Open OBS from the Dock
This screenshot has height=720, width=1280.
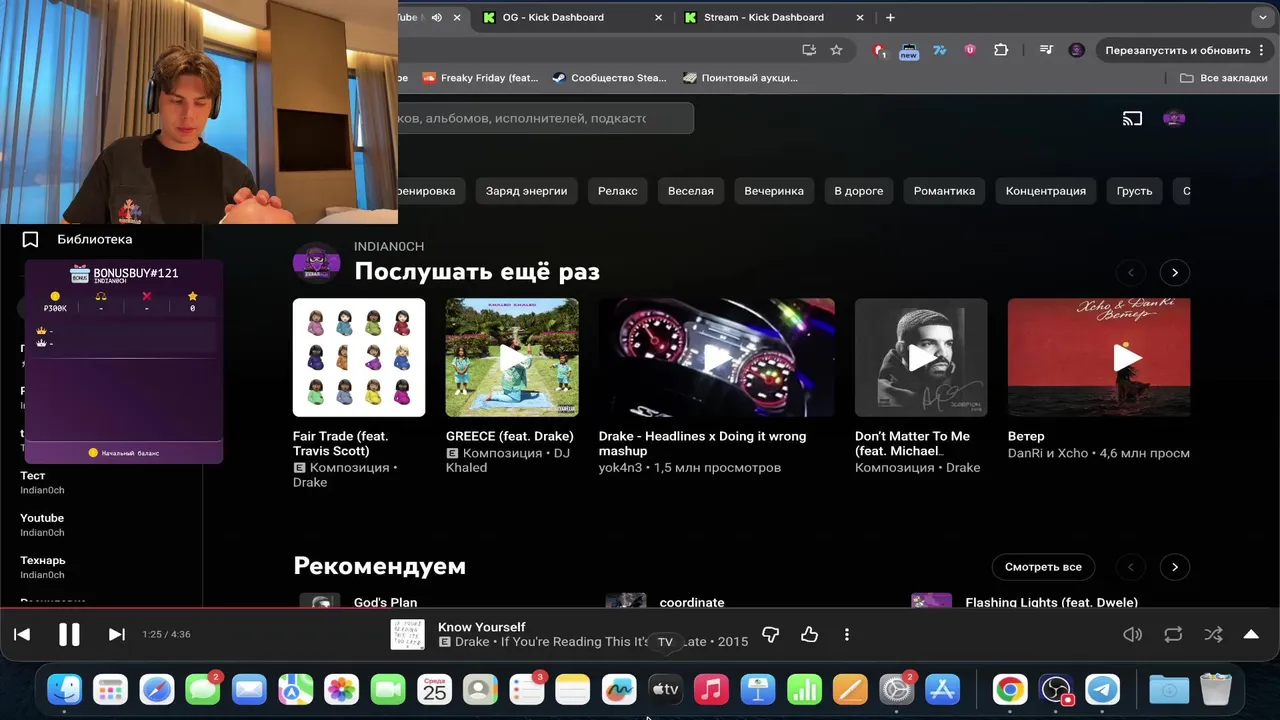[1056, 689]
